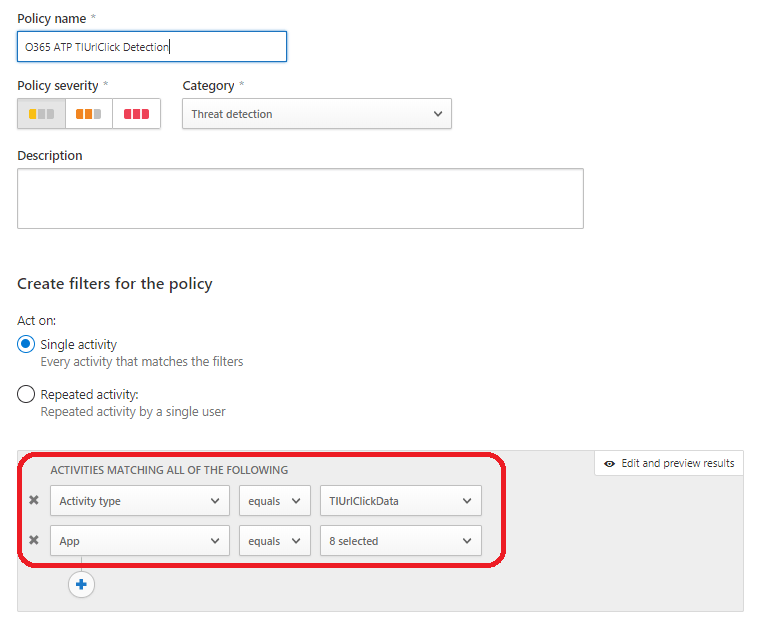
Task: Open the Category dropdown
Action: [x=316, y=114]
